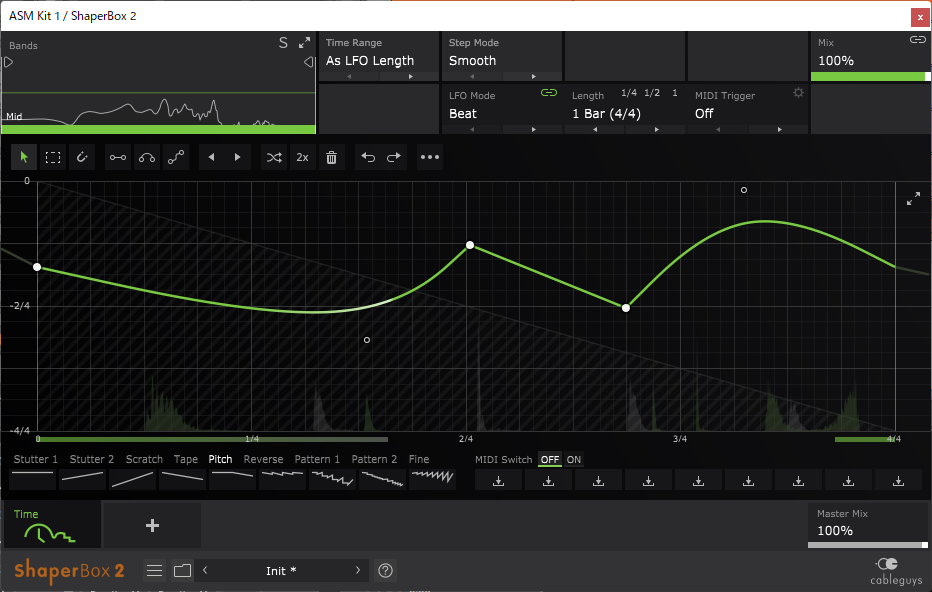Adjust the Mix 100% slider
932x592 pixels.
[870, 76]
